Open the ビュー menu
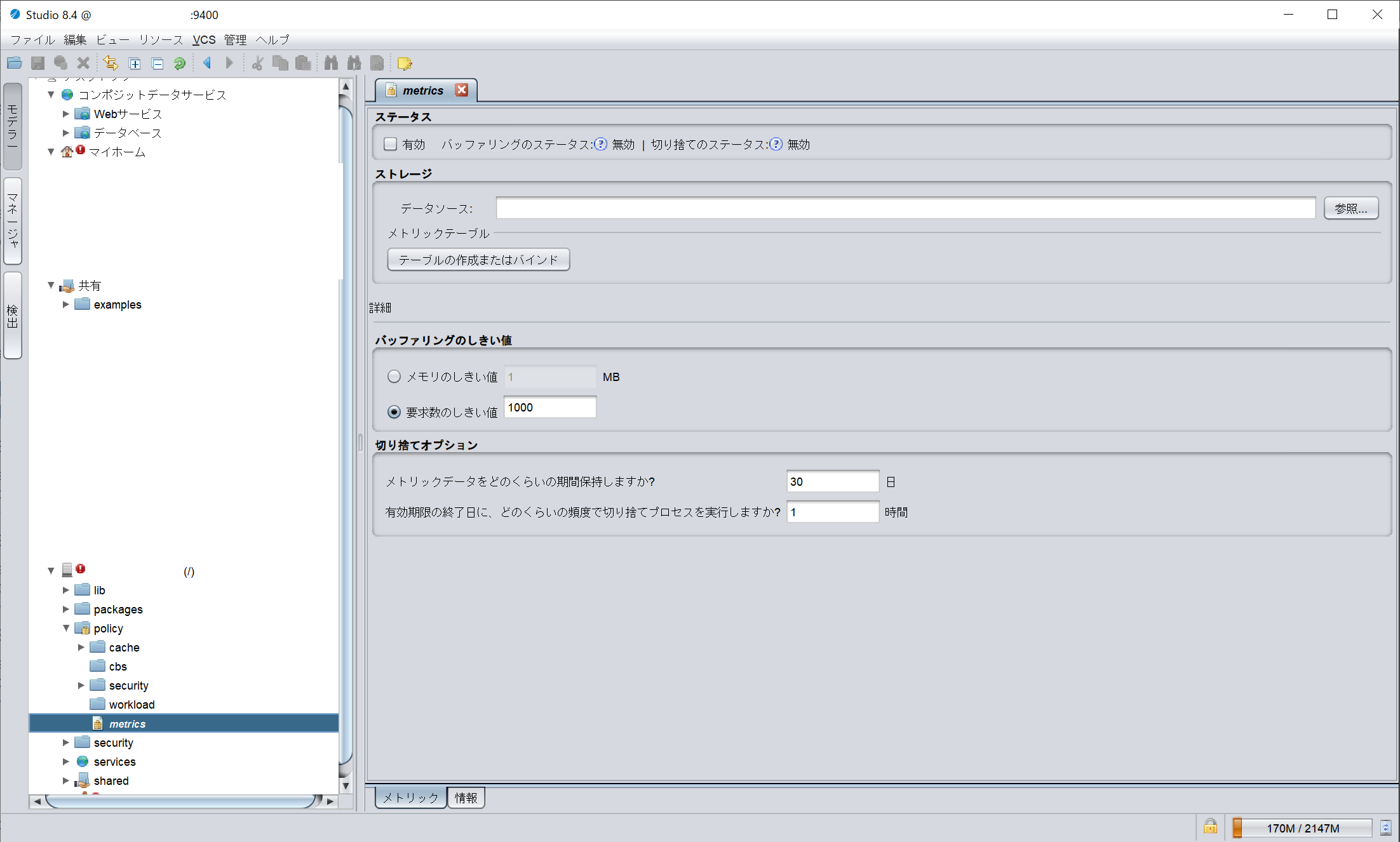The image size is (1400, 842). coord(112,39)
